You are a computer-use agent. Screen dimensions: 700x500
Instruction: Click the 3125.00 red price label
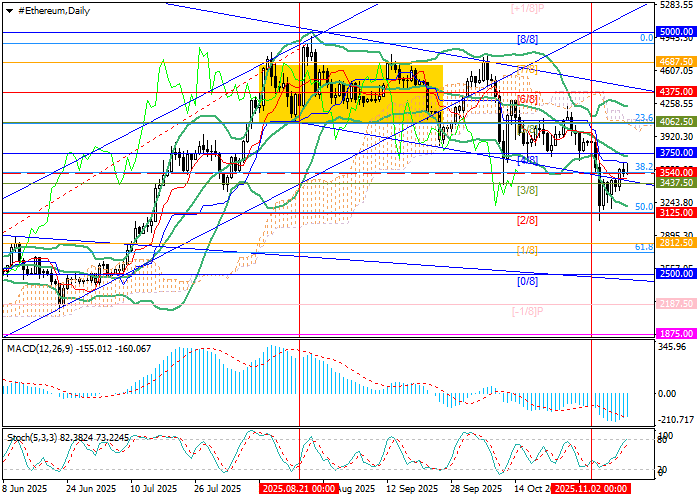677,213
